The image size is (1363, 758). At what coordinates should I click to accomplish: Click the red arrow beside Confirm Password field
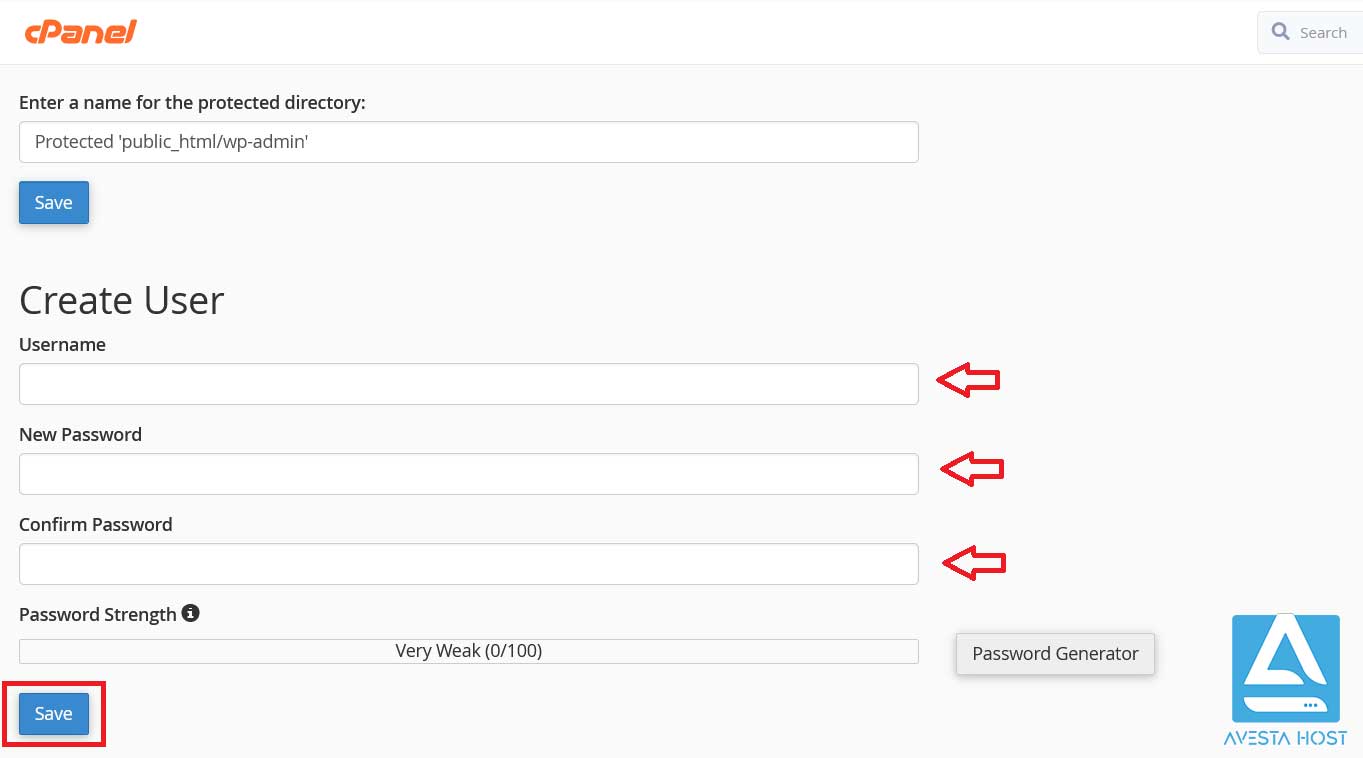tap(974, 563)
